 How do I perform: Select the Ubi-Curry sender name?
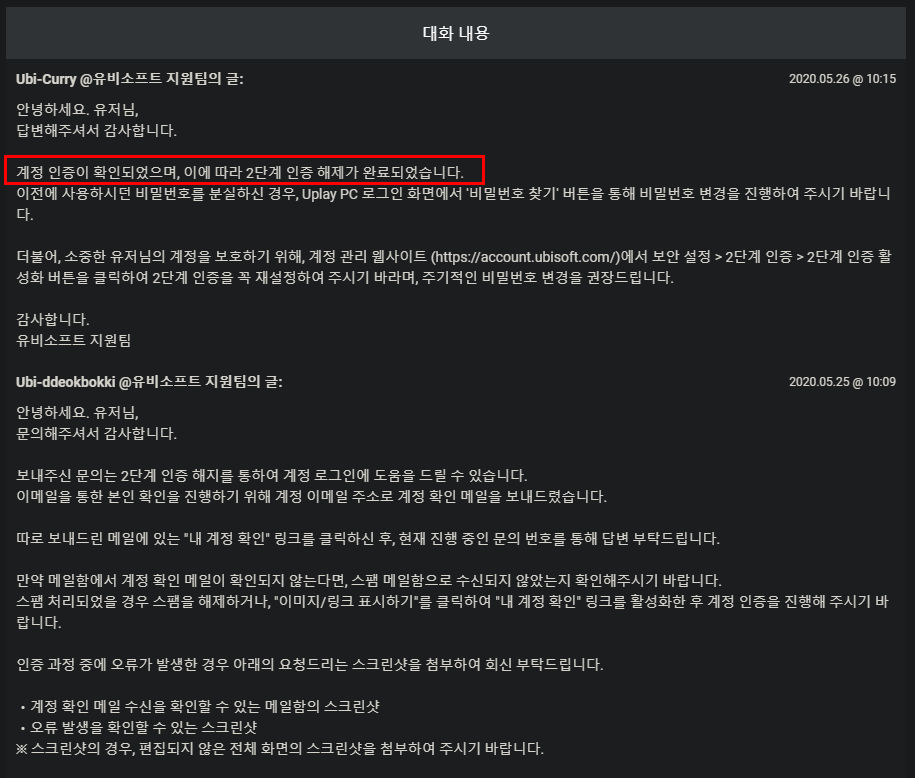point(46,79)
